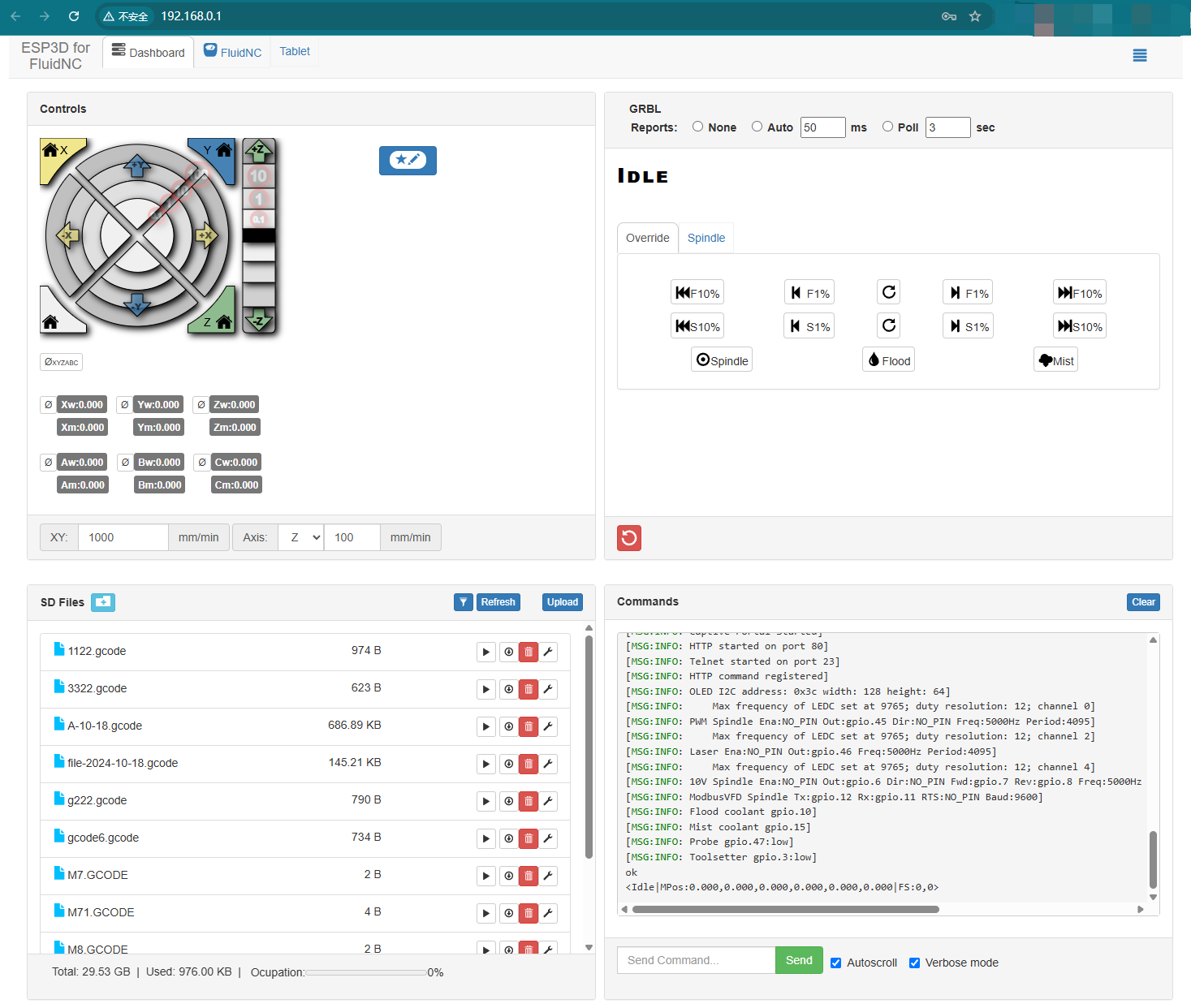Toggle the Autoscroll checkbox

tap(835, 963)
